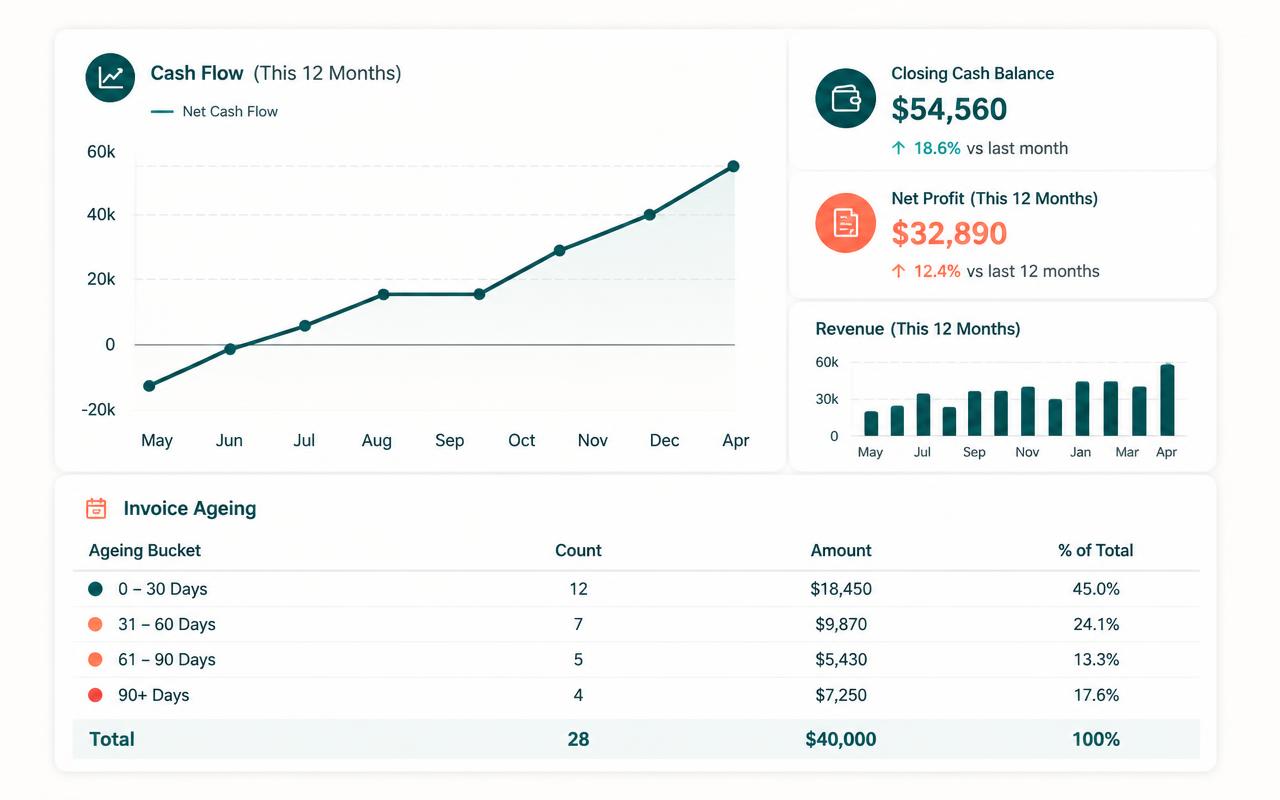Click the "Revenue (This 12 Months)" card title
The height and width of the screenshot is (800, 1280).
(x=918, y=329)
